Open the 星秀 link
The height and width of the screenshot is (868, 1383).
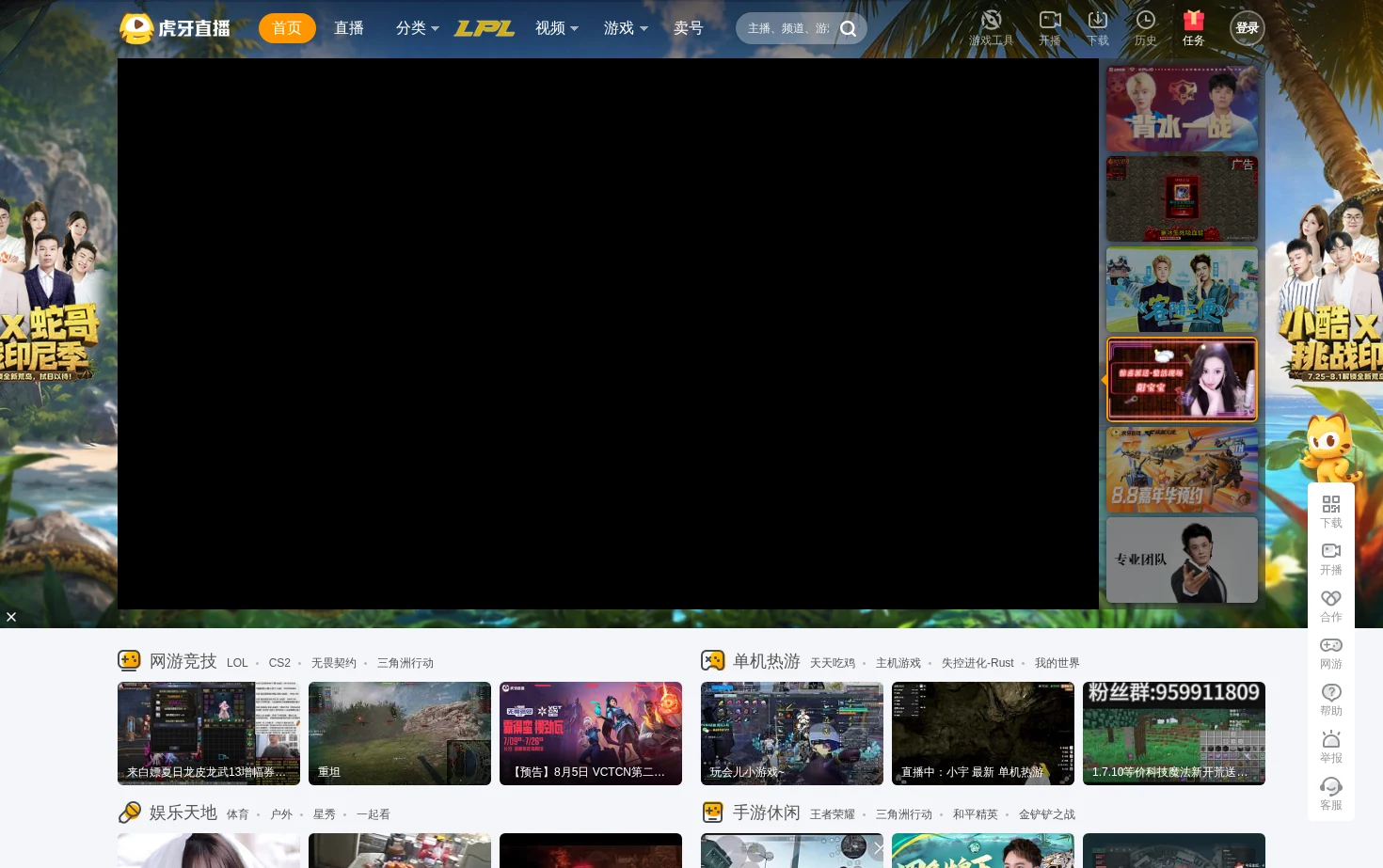325,814
